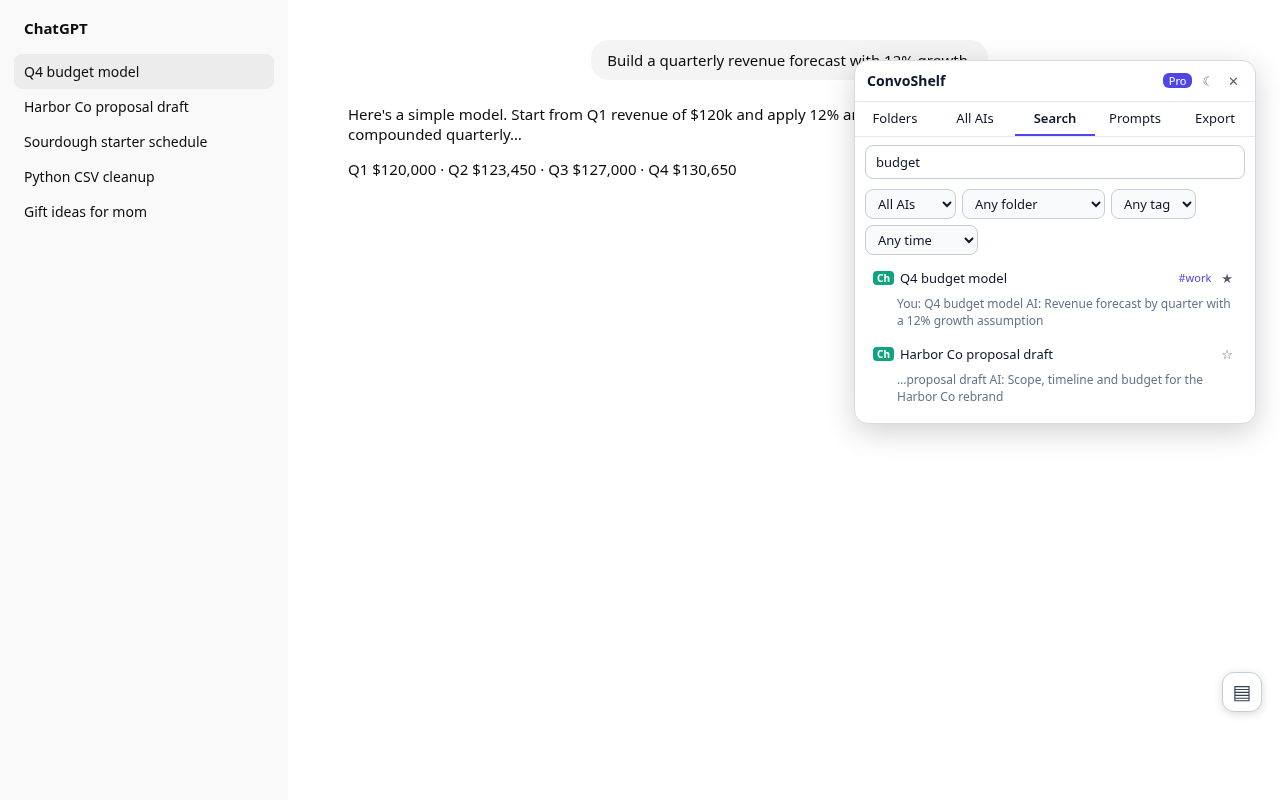
Task: Open the floating ConvoShelf launcher button
Action: [x=1242, y=692]
